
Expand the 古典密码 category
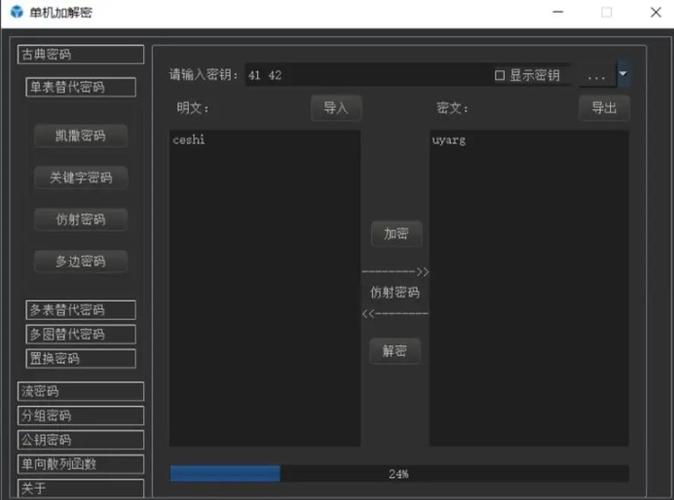click(81, 54)
